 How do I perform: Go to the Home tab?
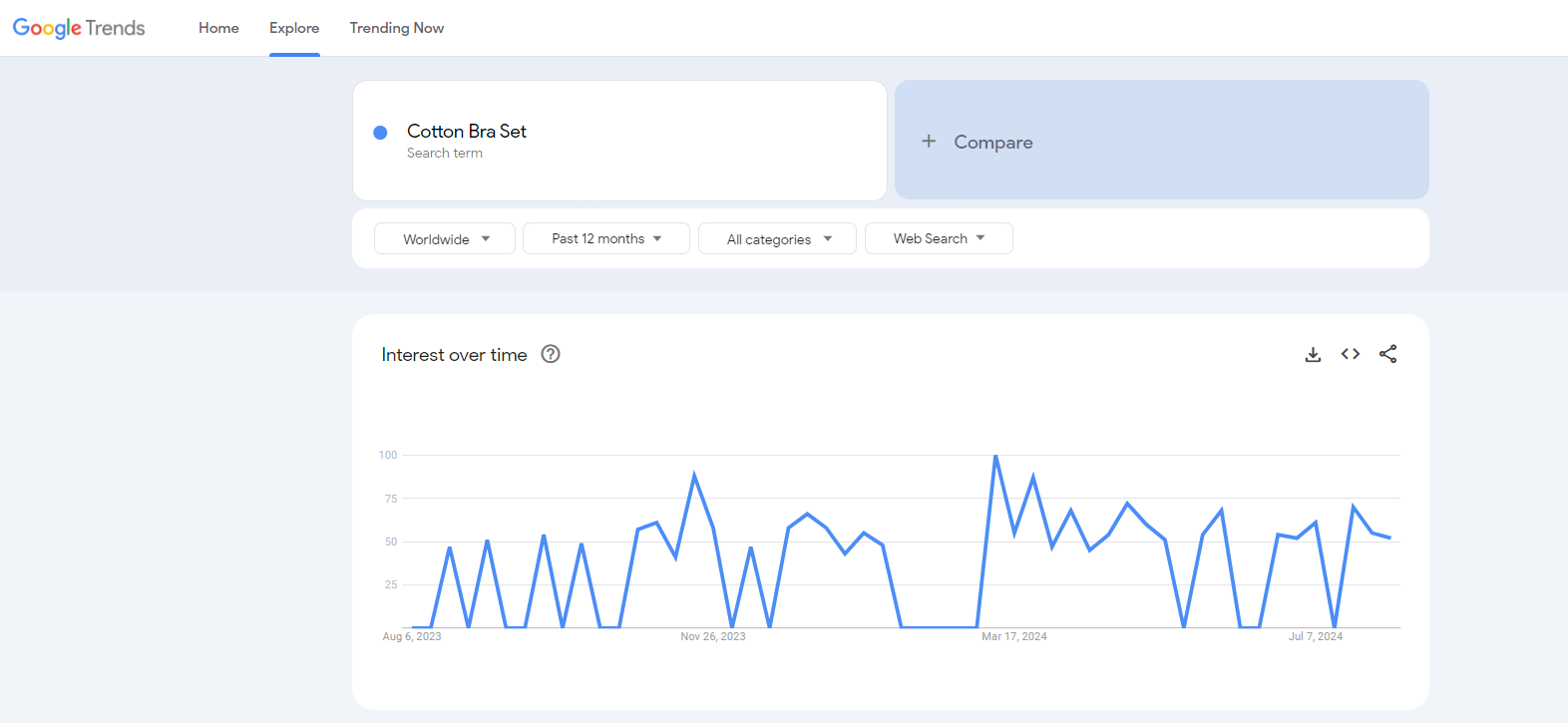(218, 28)
